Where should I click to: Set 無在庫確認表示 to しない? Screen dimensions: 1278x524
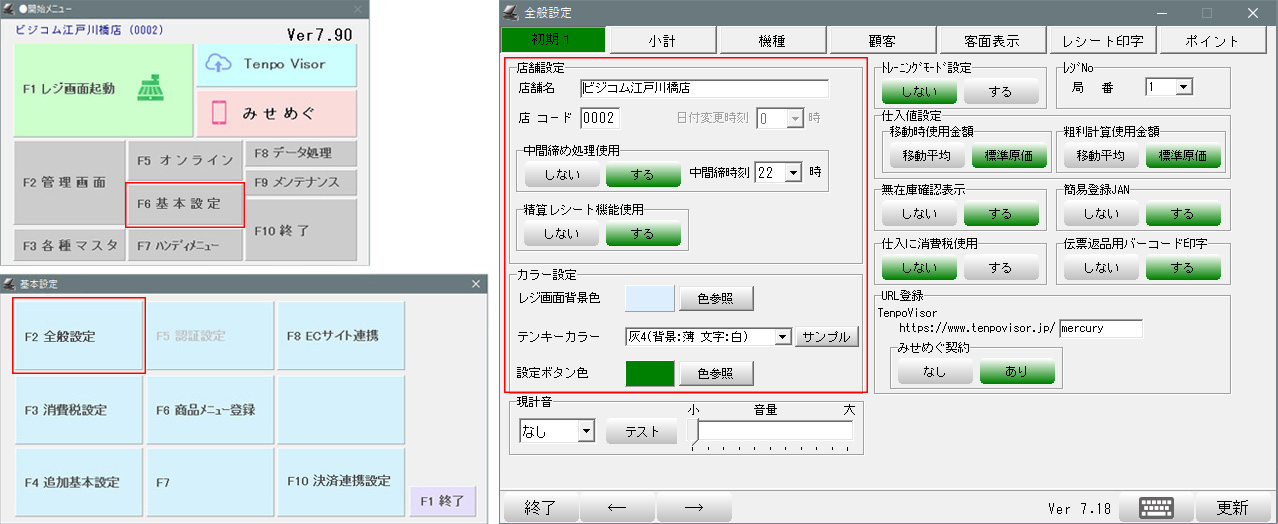(919, 213)
